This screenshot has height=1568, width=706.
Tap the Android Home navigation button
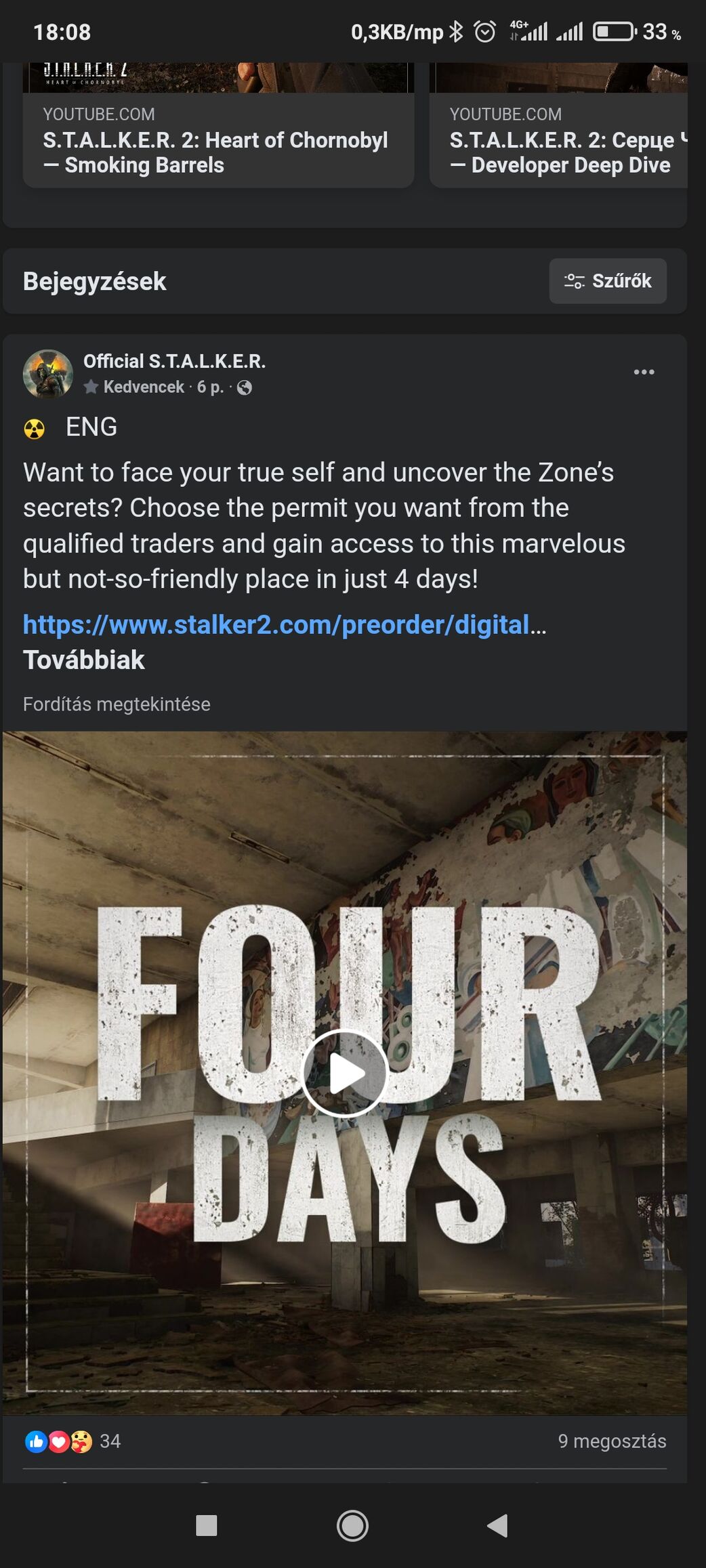(x=352, y=1526)
